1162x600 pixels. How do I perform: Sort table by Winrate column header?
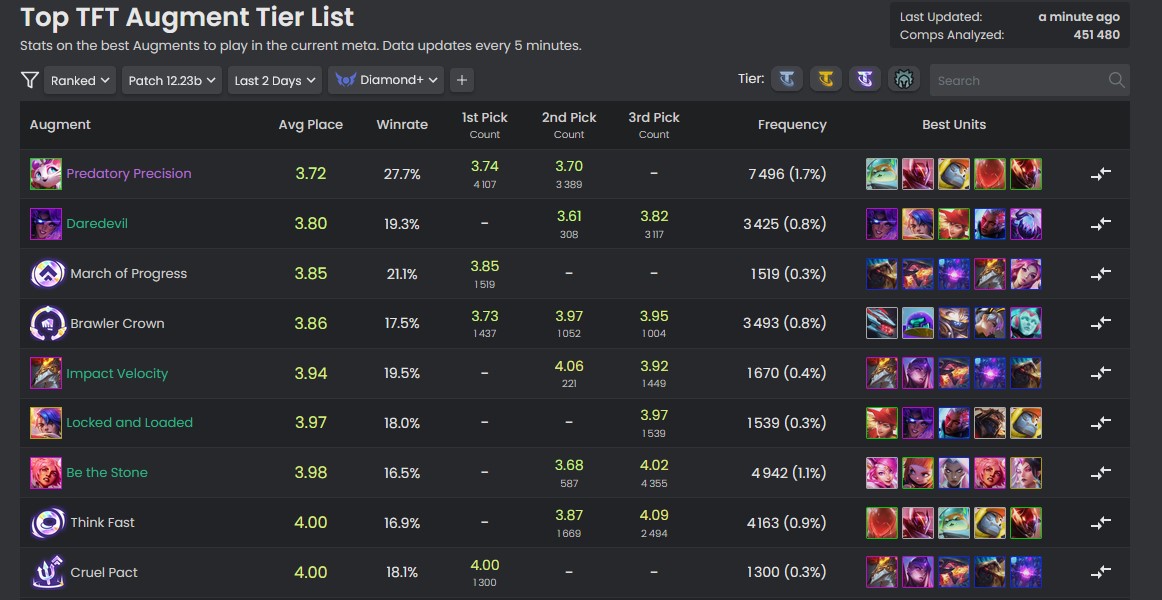402,125
